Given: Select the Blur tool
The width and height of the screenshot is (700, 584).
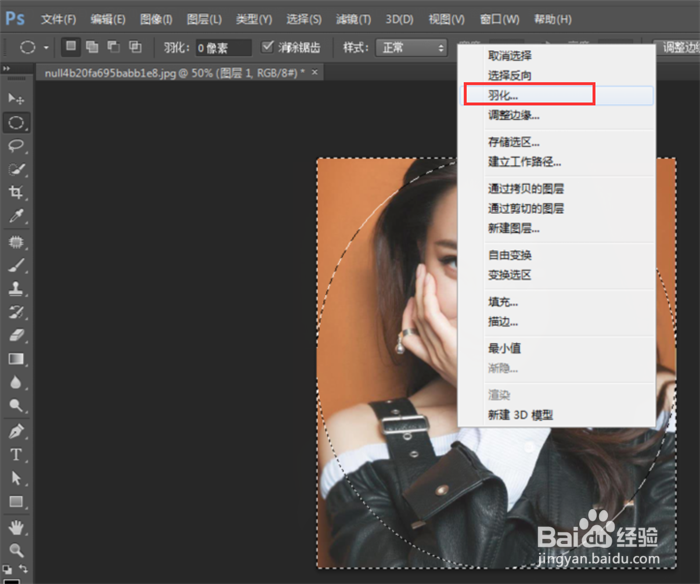Looking at the screenshot, I should (16, 382).
